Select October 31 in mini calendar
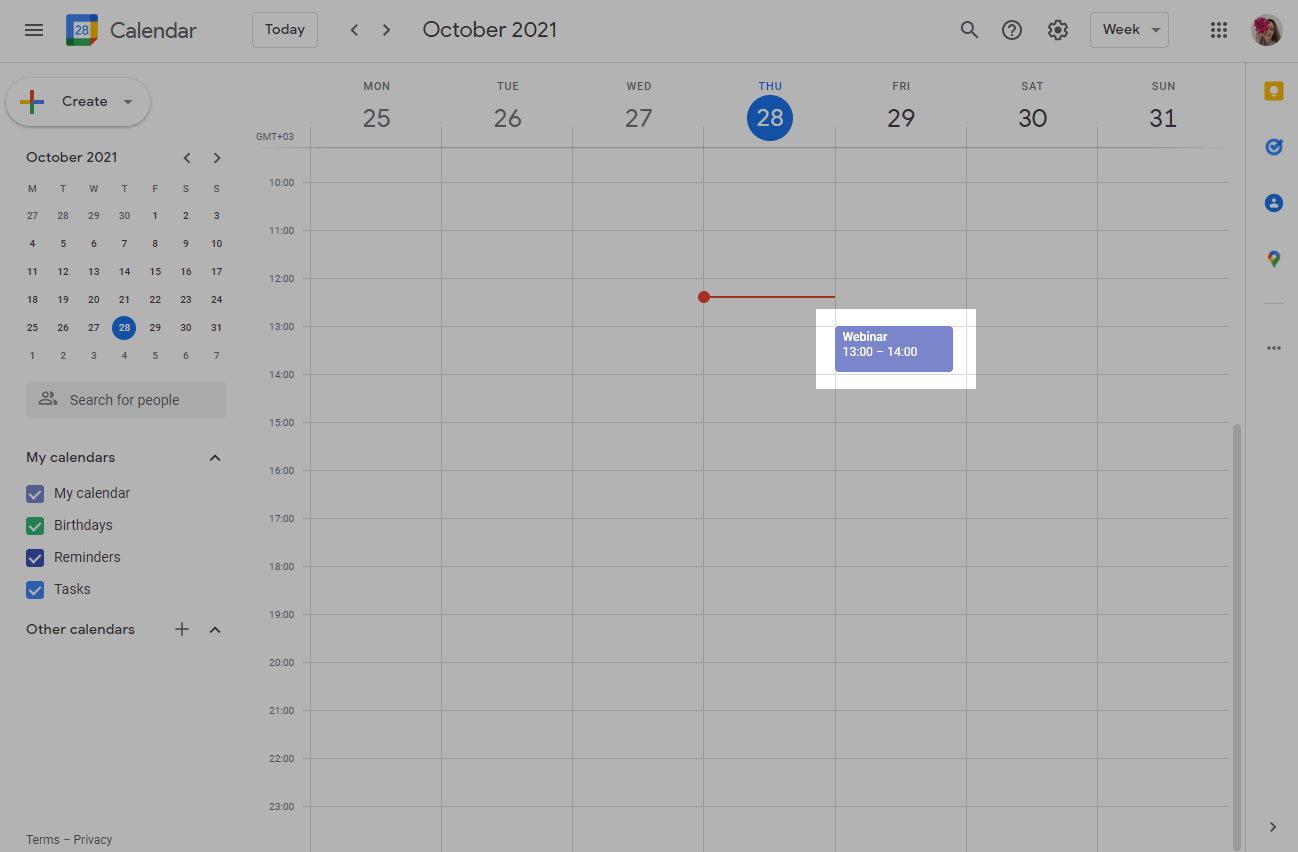The width and height of the screenshot is (1298, 852). (216, 328)
